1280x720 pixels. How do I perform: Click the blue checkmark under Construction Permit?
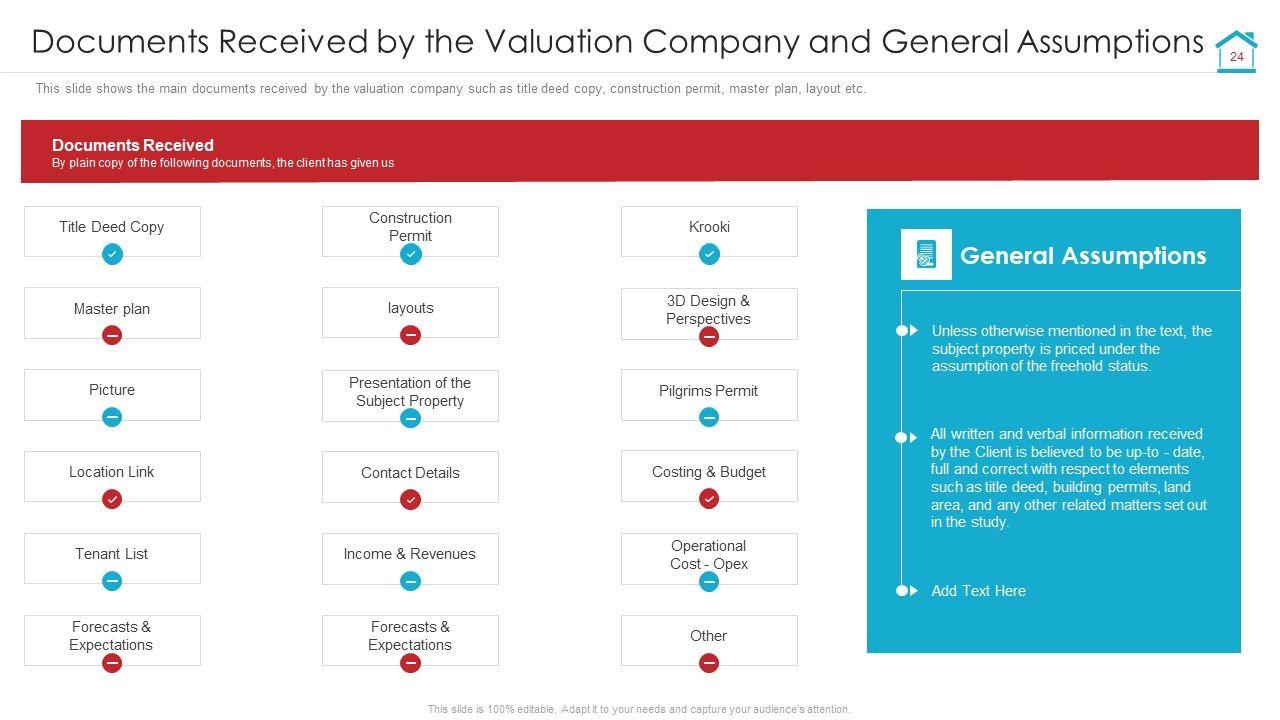point(410,255)
